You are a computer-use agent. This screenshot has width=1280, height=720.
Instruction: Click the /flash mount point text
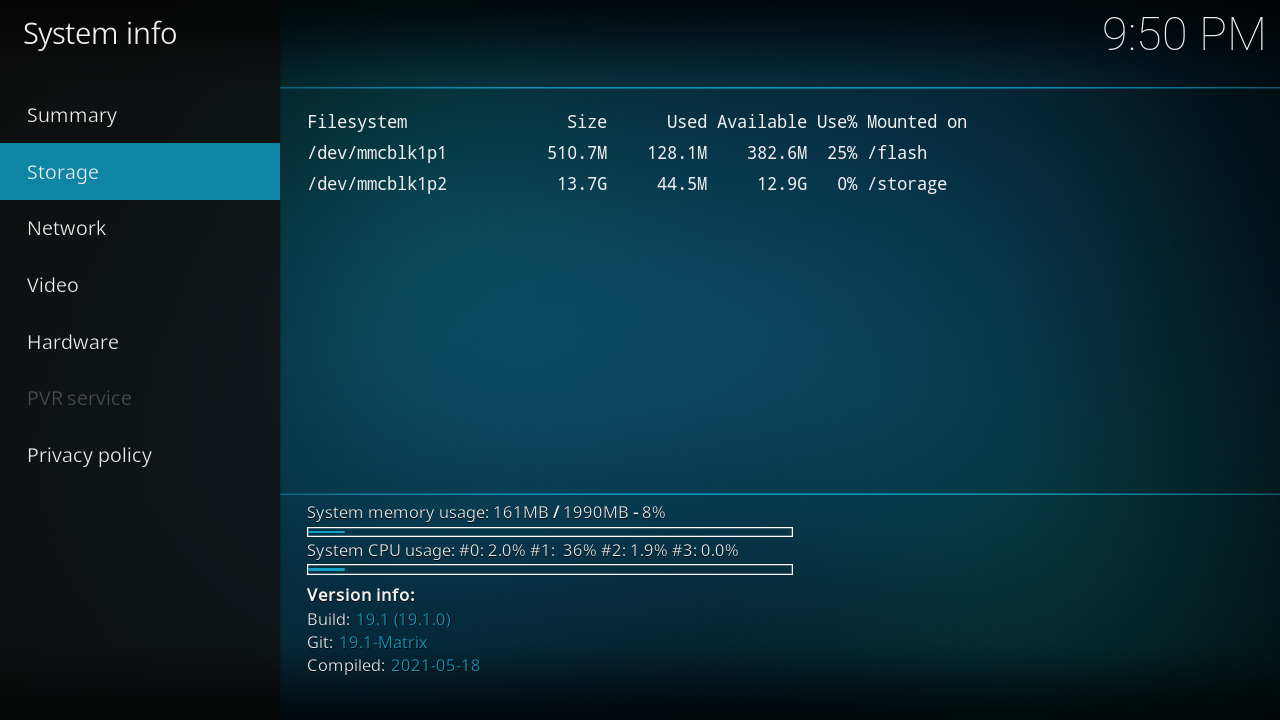(x=897, y=153)
